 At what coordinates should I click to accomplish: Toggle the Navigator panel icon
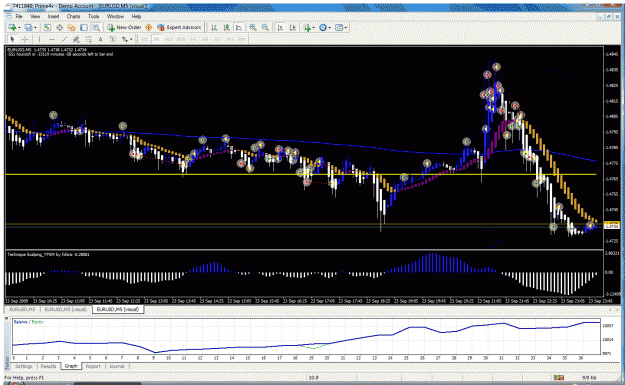71,28
